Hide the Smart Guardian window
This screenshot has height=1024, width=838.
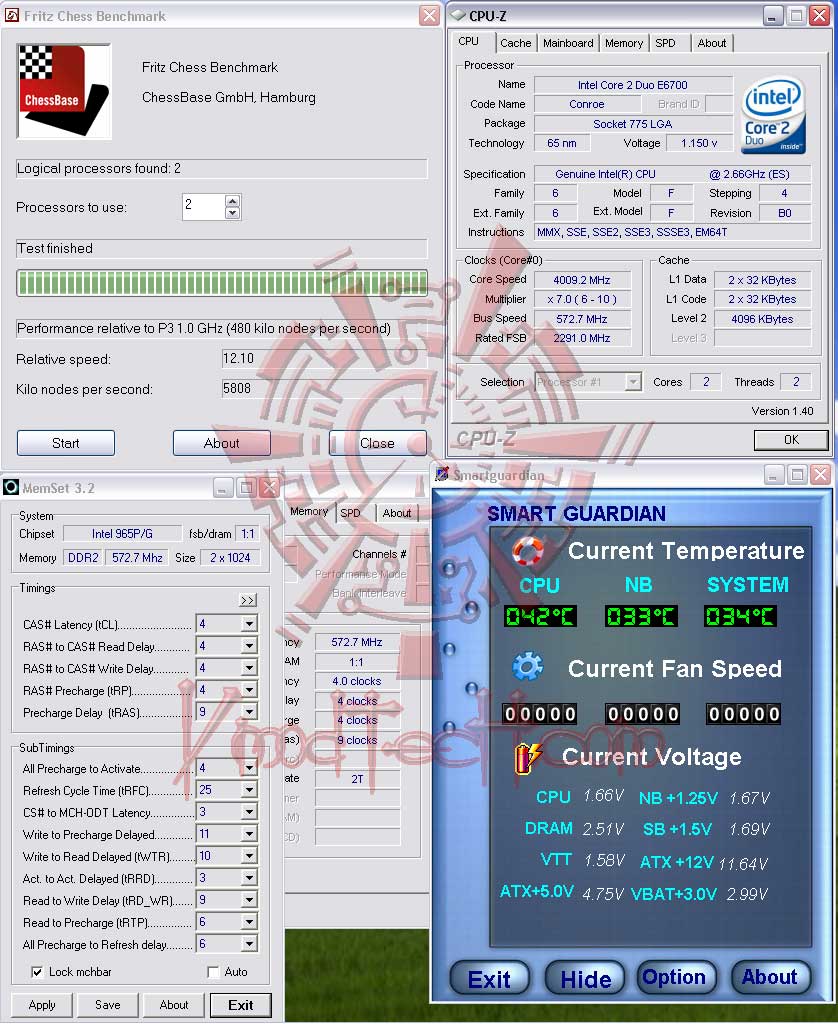[x=585, y=979]
